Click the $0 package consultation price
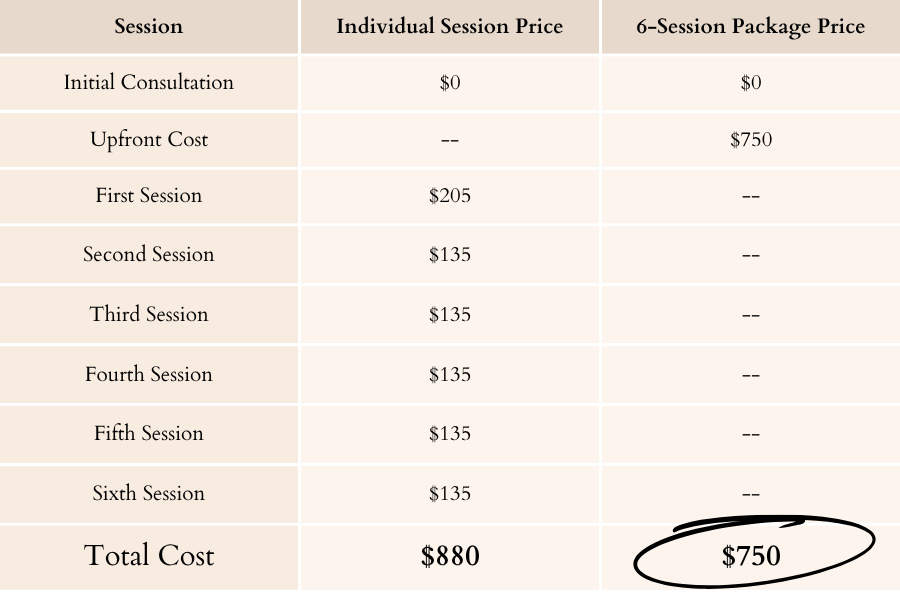Screen dimensions: 900x600 751,83
